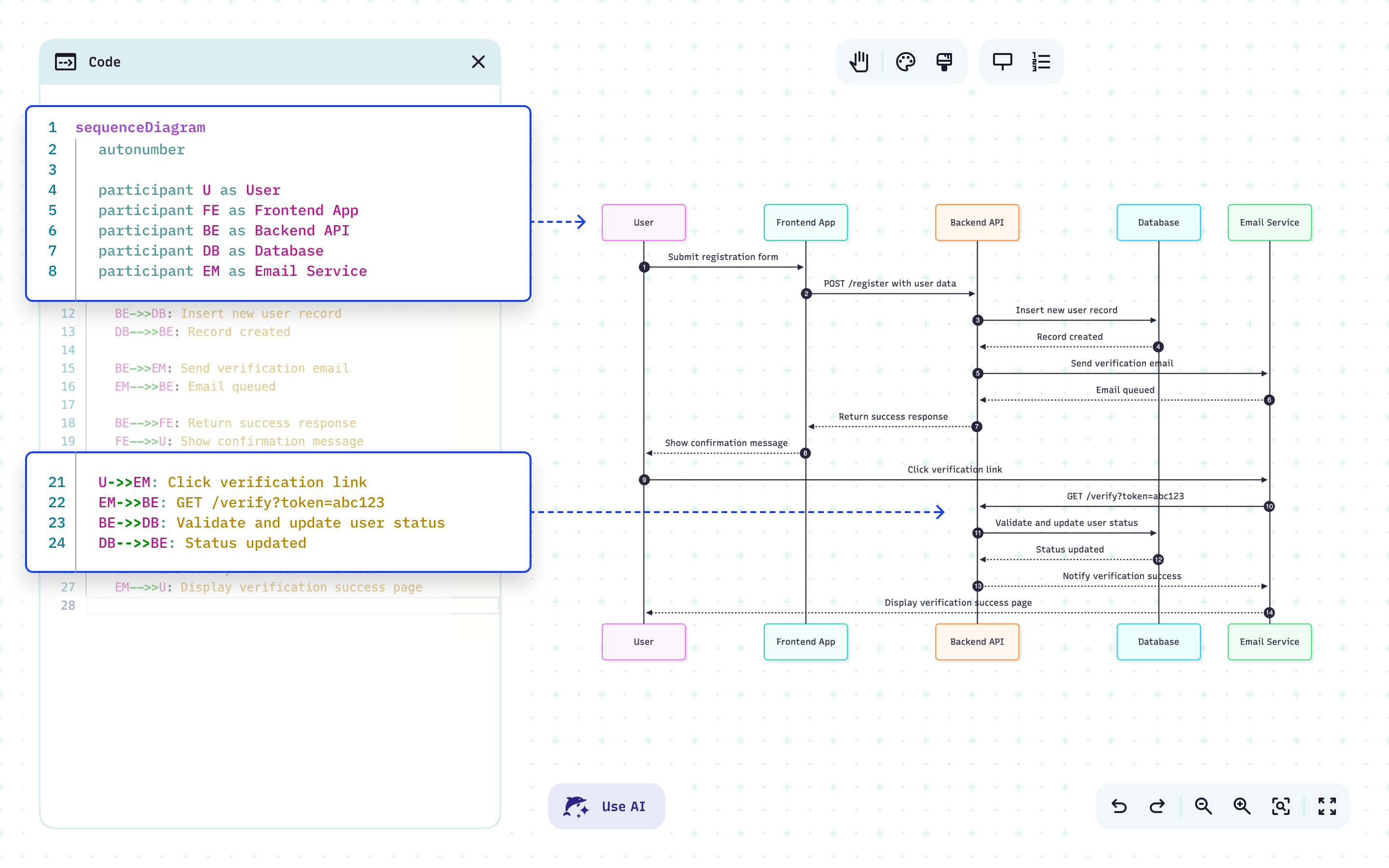Select the pan hand tool

tap(858, 61)
